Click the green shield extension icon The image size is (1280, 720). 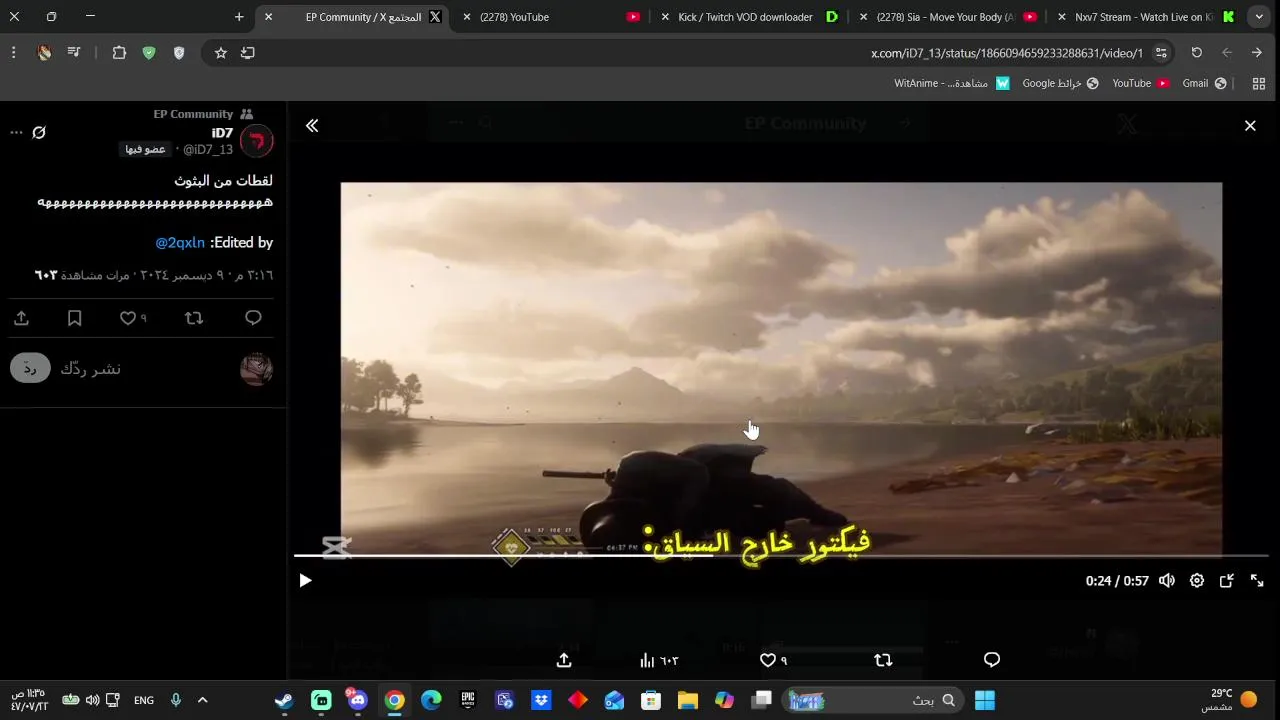click(x=149, y=53)
